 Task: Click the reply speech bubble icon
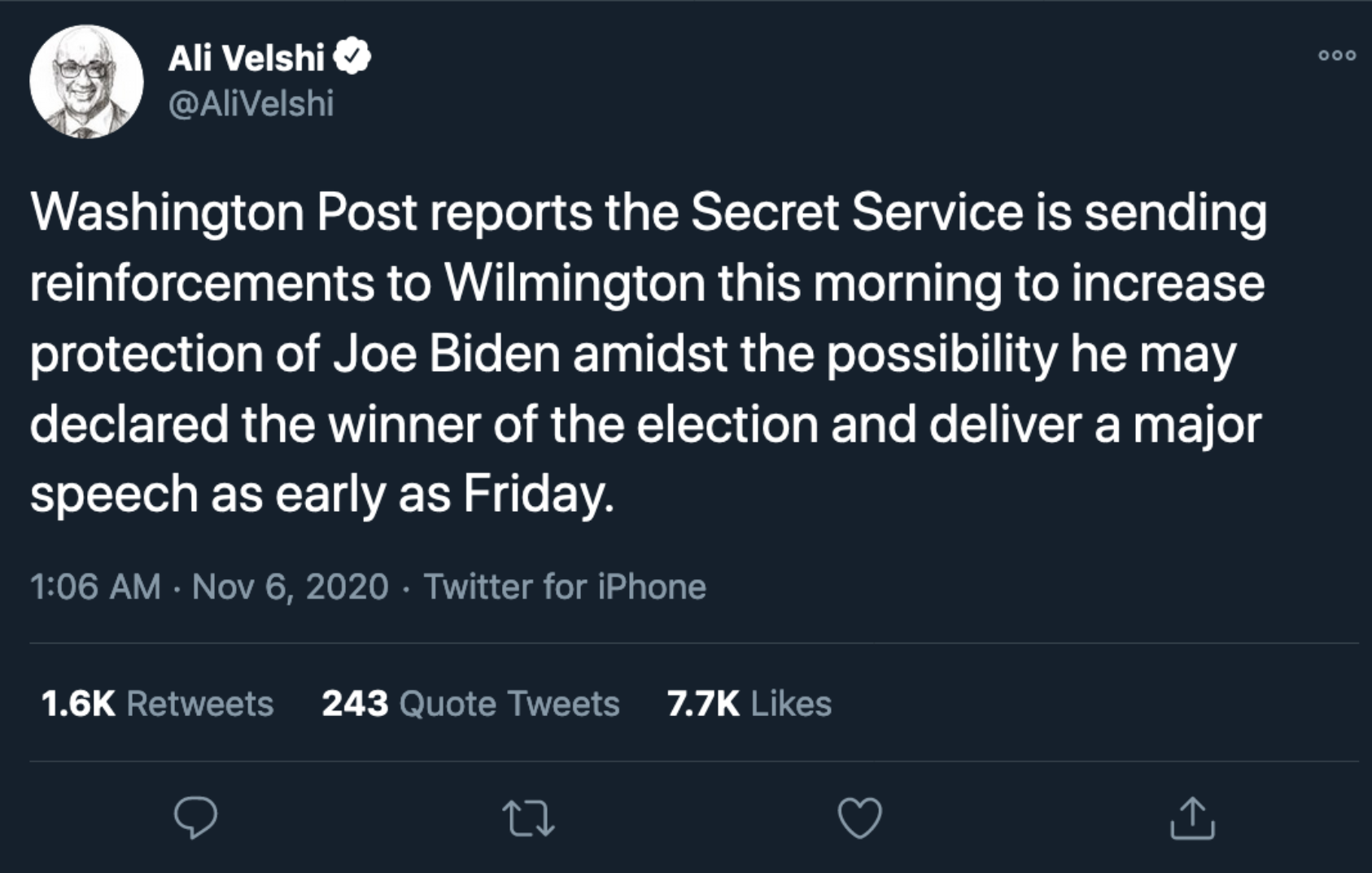click(195, 818)
